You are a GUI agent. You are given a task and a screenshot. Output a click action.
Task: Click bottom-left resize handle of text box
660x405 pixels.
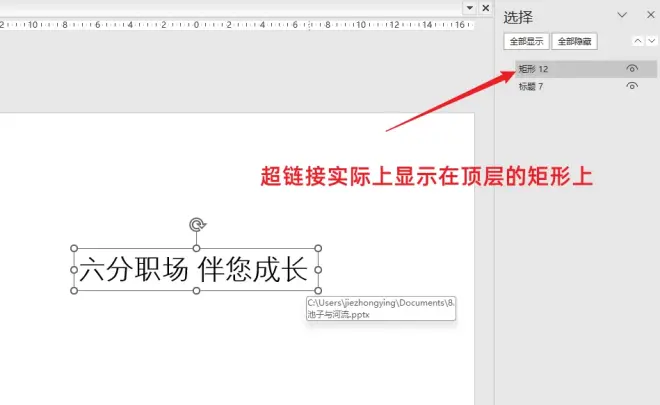74,290
